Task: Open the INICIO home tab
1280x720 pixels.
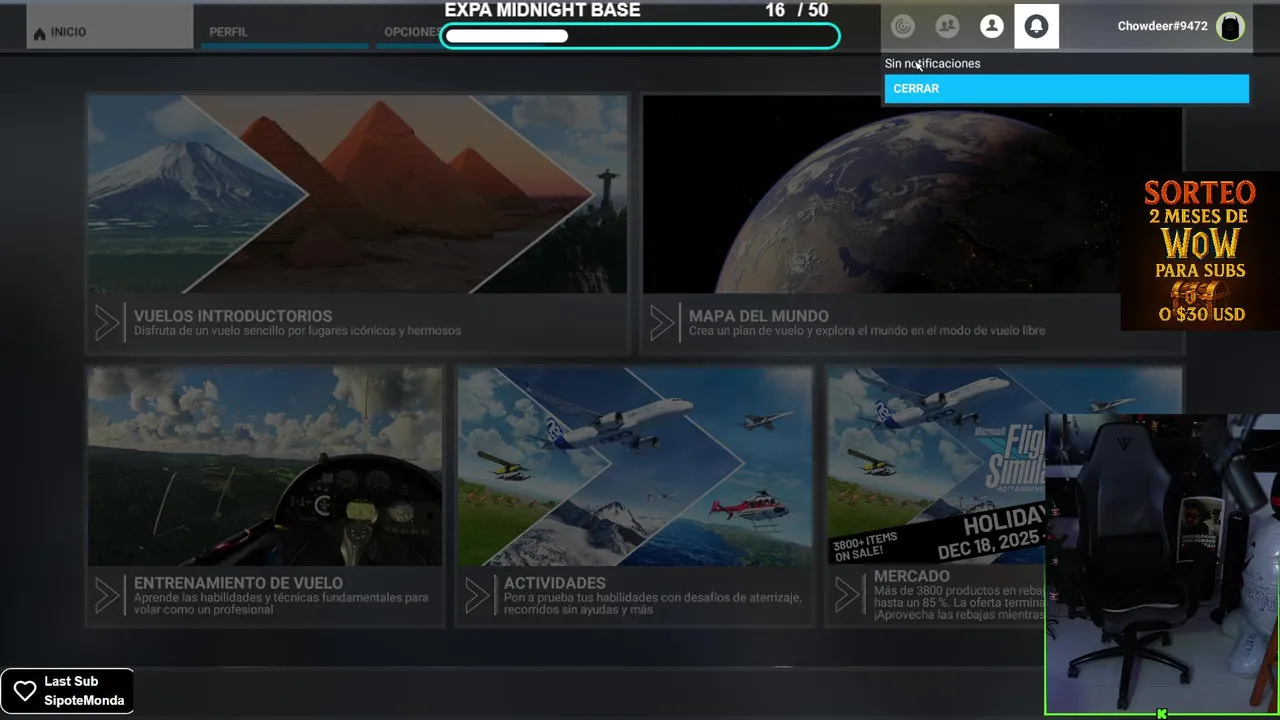Action: tap(110, 27)
